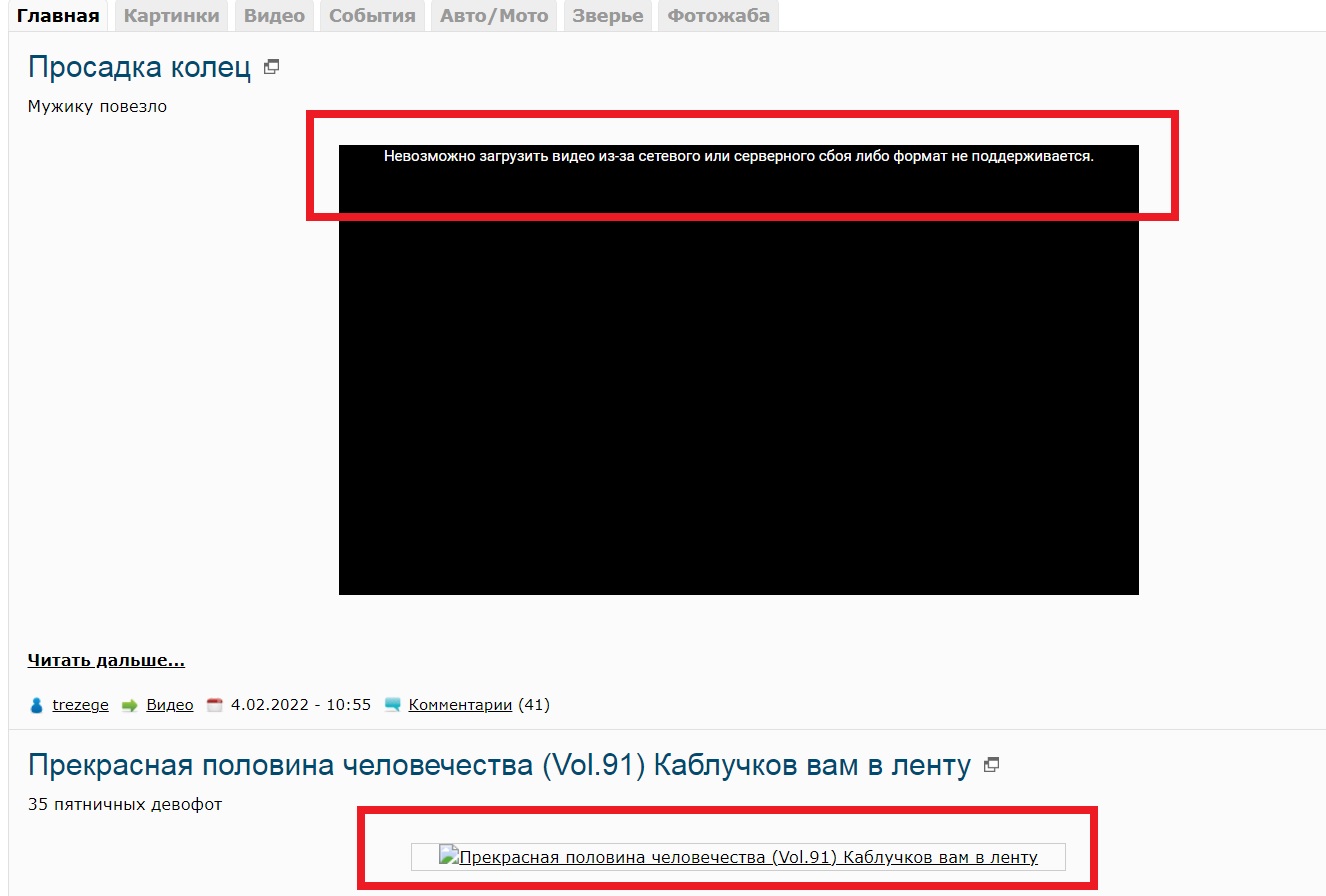The image size is (1326, 896).
Task: Switch to the "Зверье" tab
Action: (608, 16)
